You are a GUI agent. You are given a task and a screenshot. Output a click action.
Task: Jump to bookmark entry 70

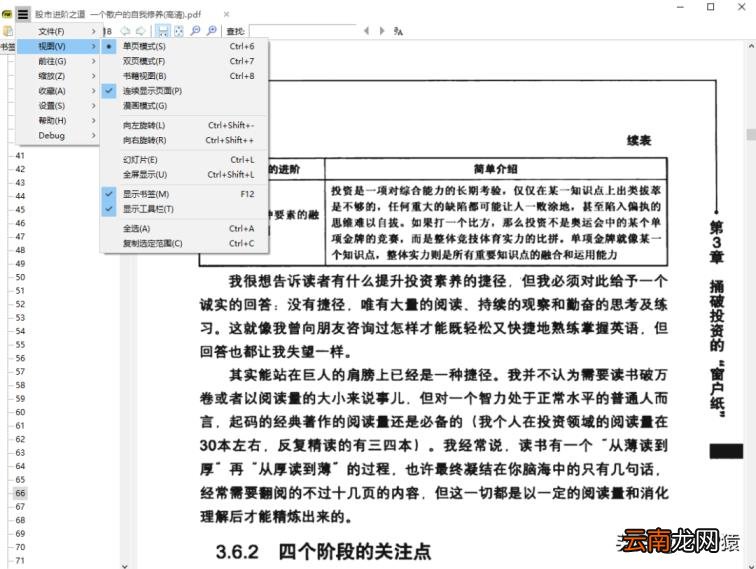pyautogui.click(x=20, y=547)
